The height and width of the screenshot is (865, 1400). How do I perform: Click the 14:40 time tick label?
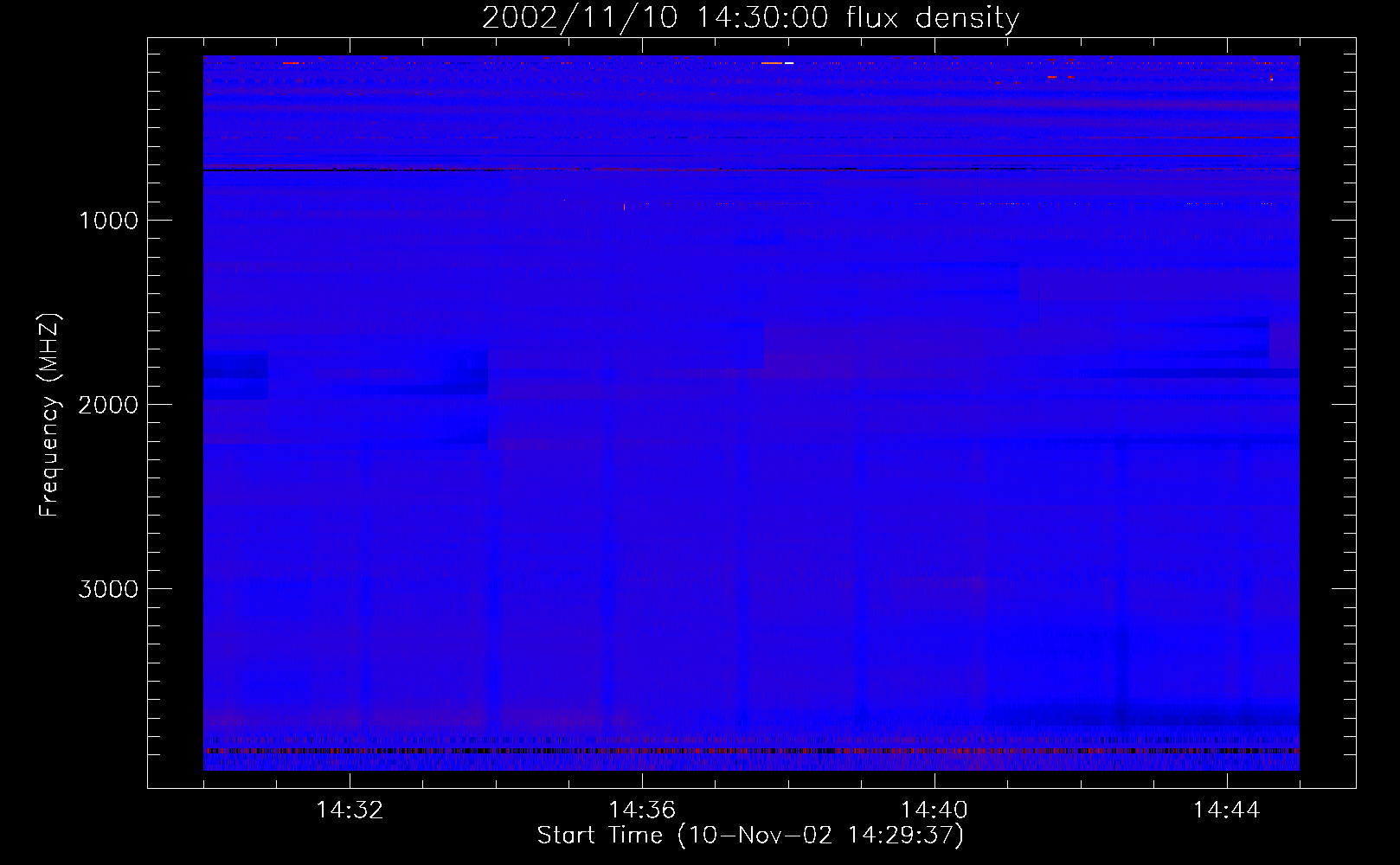click(x=934, y=811)
